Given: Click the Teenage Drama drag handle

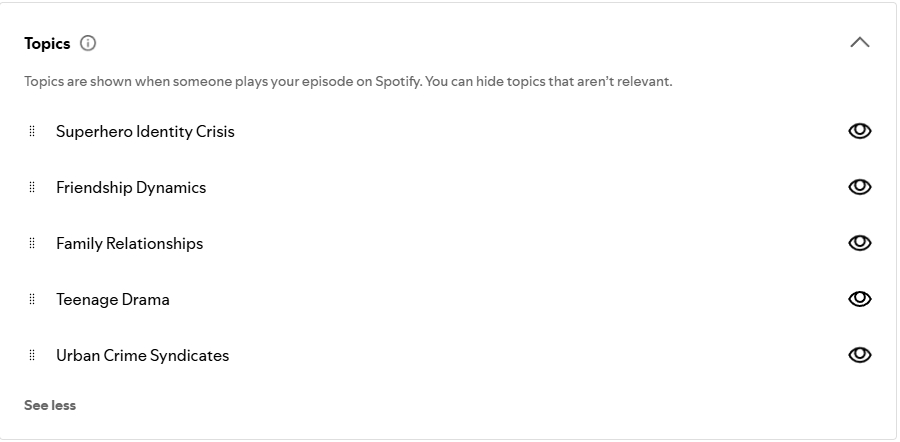Looking at the screenshot, I should point(32,299).
